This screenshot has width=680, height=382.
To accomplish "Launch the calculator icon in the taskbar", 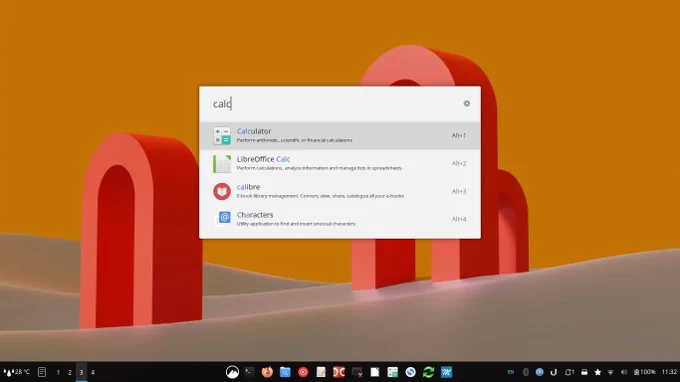I will pos(392,372).
